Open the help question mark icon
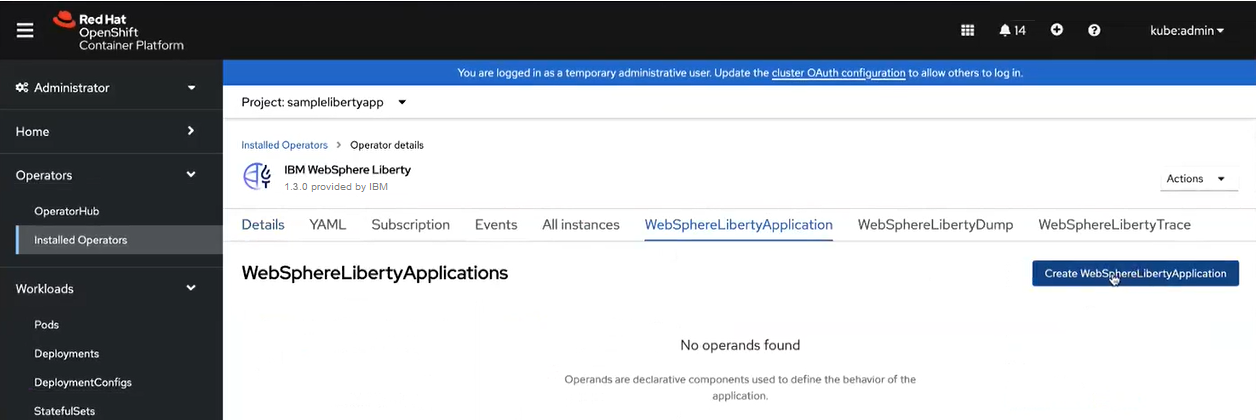This screenshot has height=420, width=1256. pos(1094,30)
